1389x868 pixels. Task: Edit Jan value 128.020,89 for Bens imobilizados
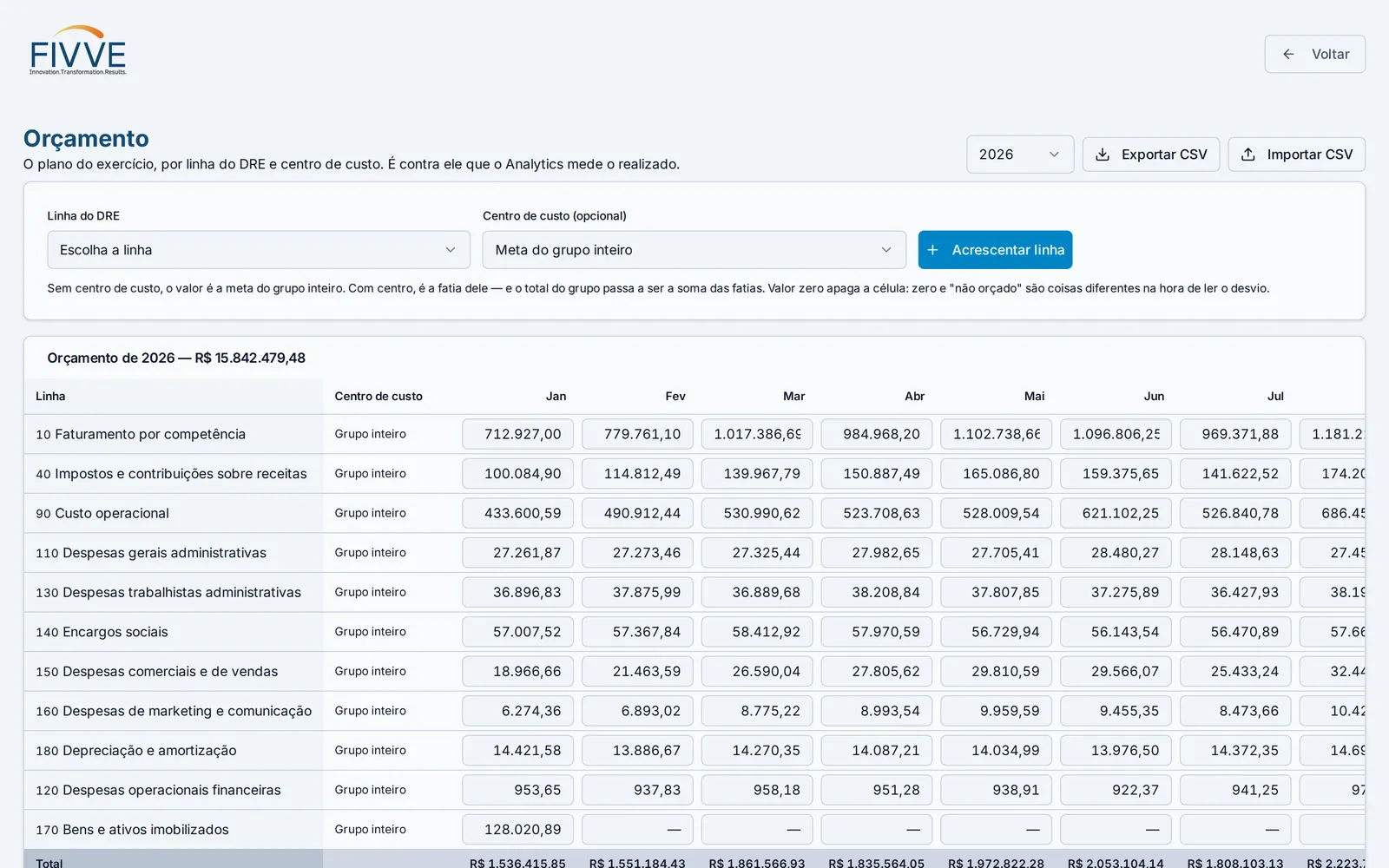[517, 829]
